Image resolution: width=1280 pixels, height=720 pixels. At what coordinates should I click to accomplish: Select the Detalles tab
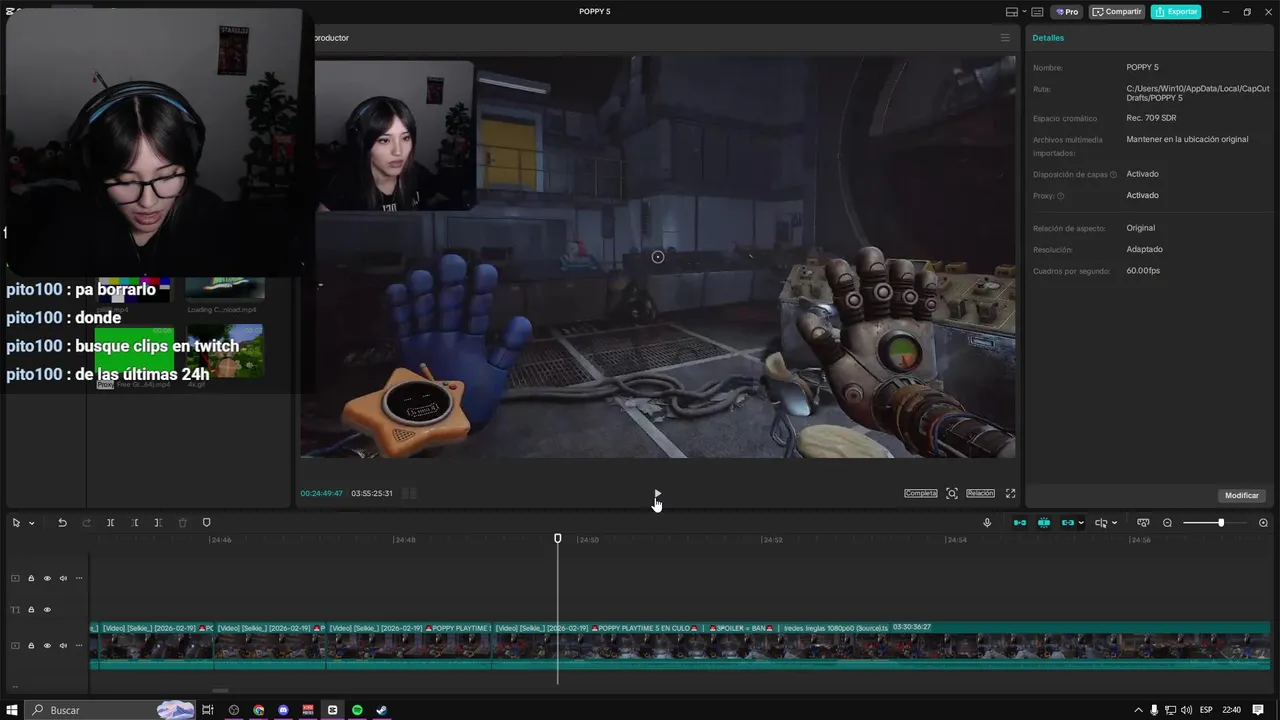1048,38
